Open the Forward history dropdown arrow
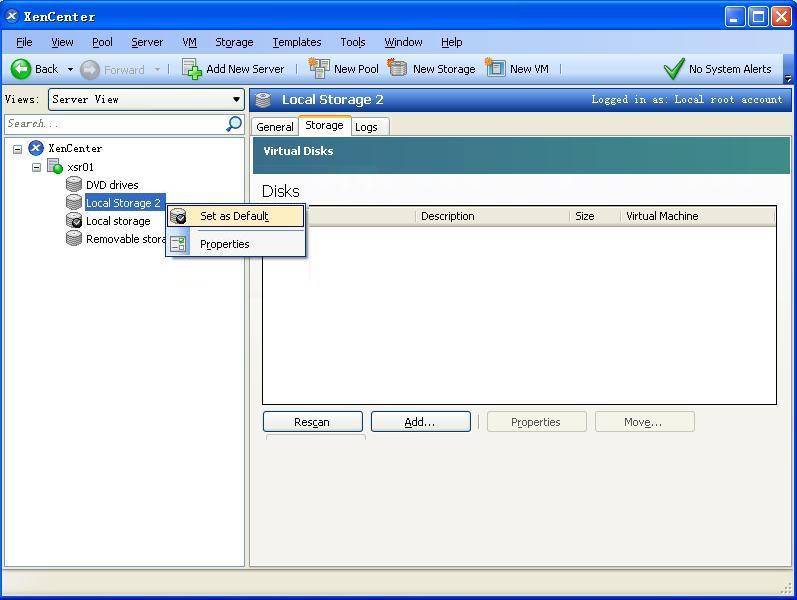This screenshot has width=797, height=600. (157, 69)
